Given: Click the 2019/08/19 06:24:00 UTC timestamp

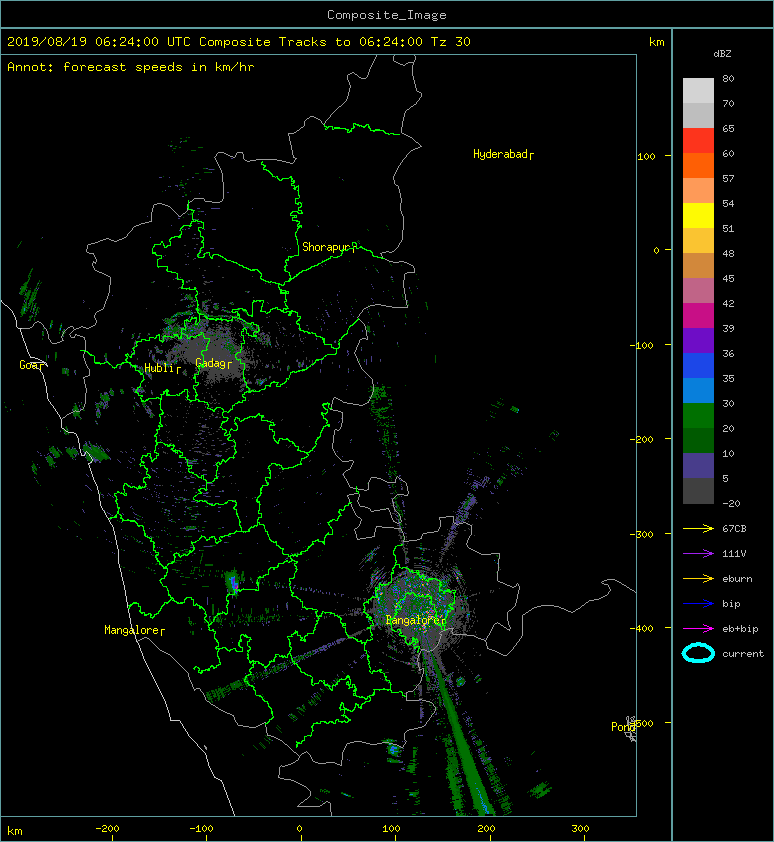Looking at the screenshot, I should (x=99, y=42).
